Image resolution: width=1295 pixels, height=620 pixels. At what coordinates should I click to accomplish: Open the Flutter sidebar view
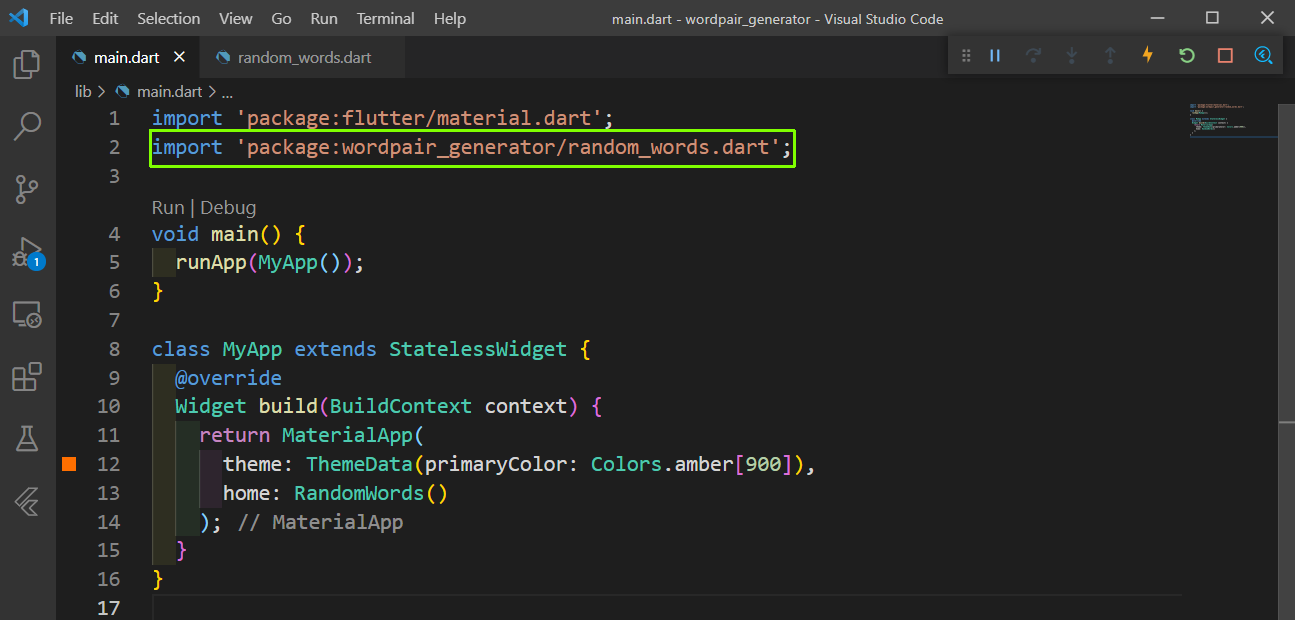click(27, 502)
